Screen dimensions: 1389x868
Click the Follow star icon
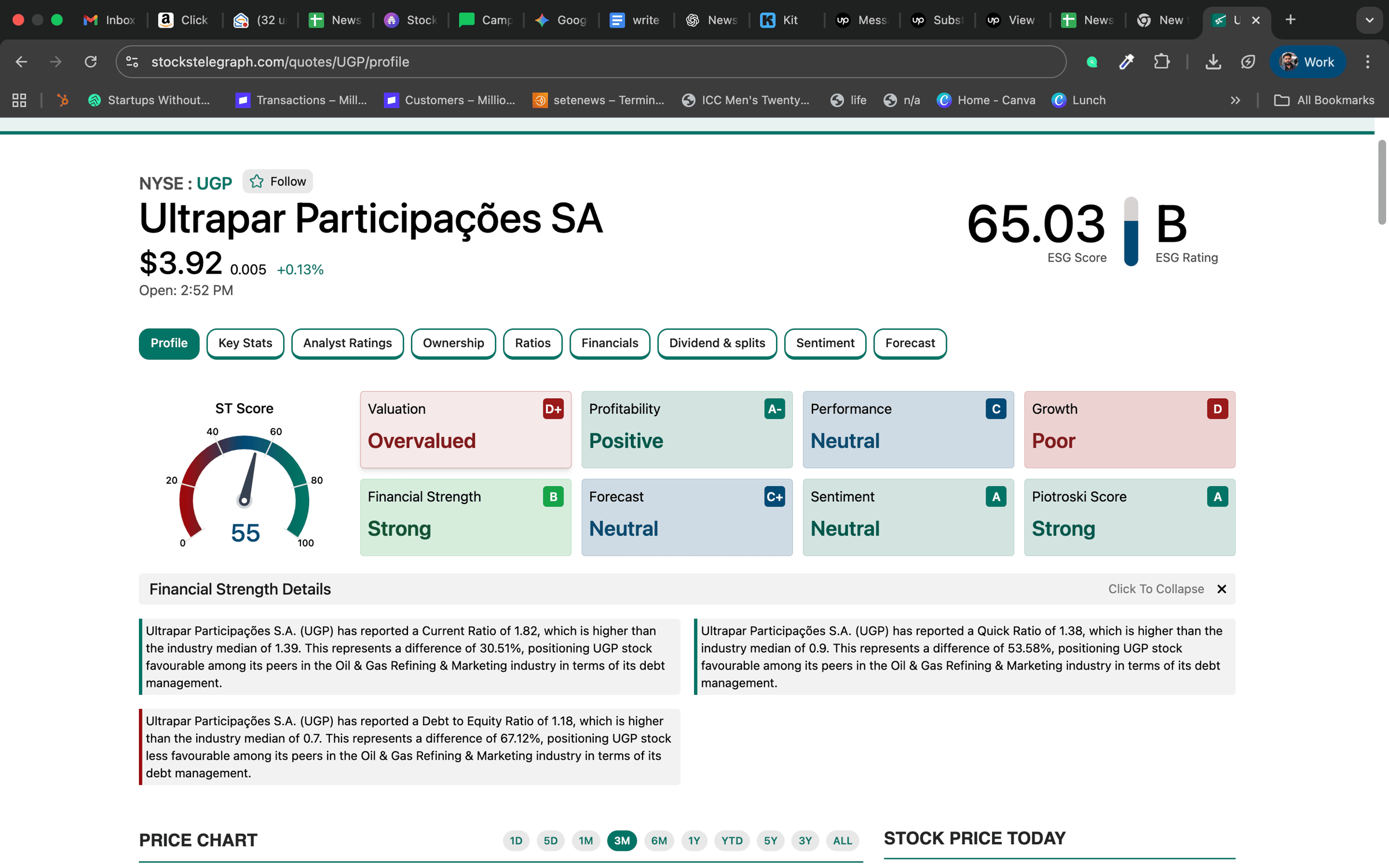(256, 182)
